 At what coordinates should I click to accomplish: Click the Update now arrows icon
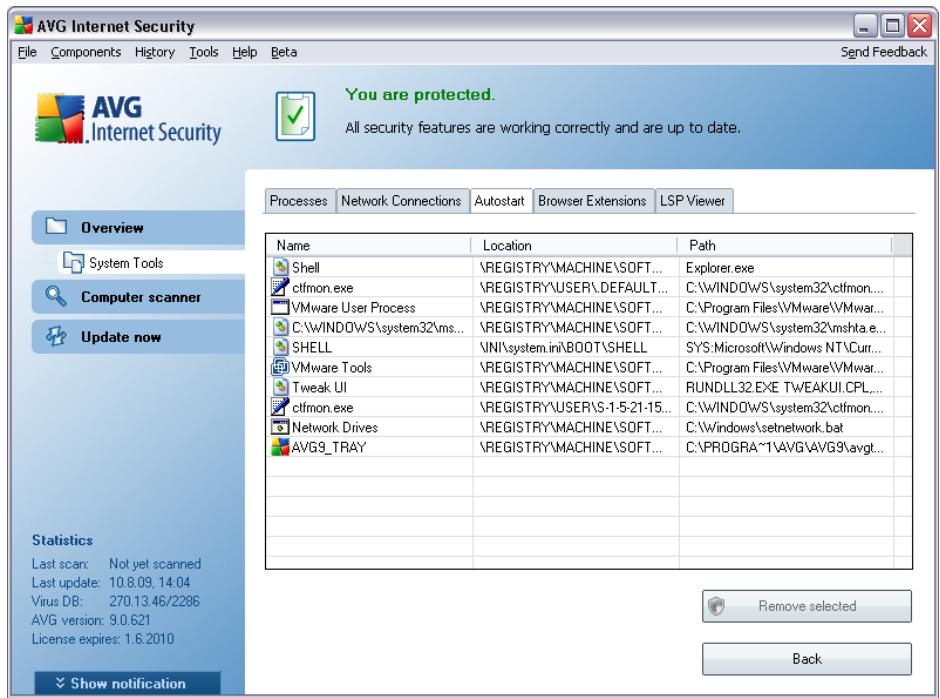56,336
